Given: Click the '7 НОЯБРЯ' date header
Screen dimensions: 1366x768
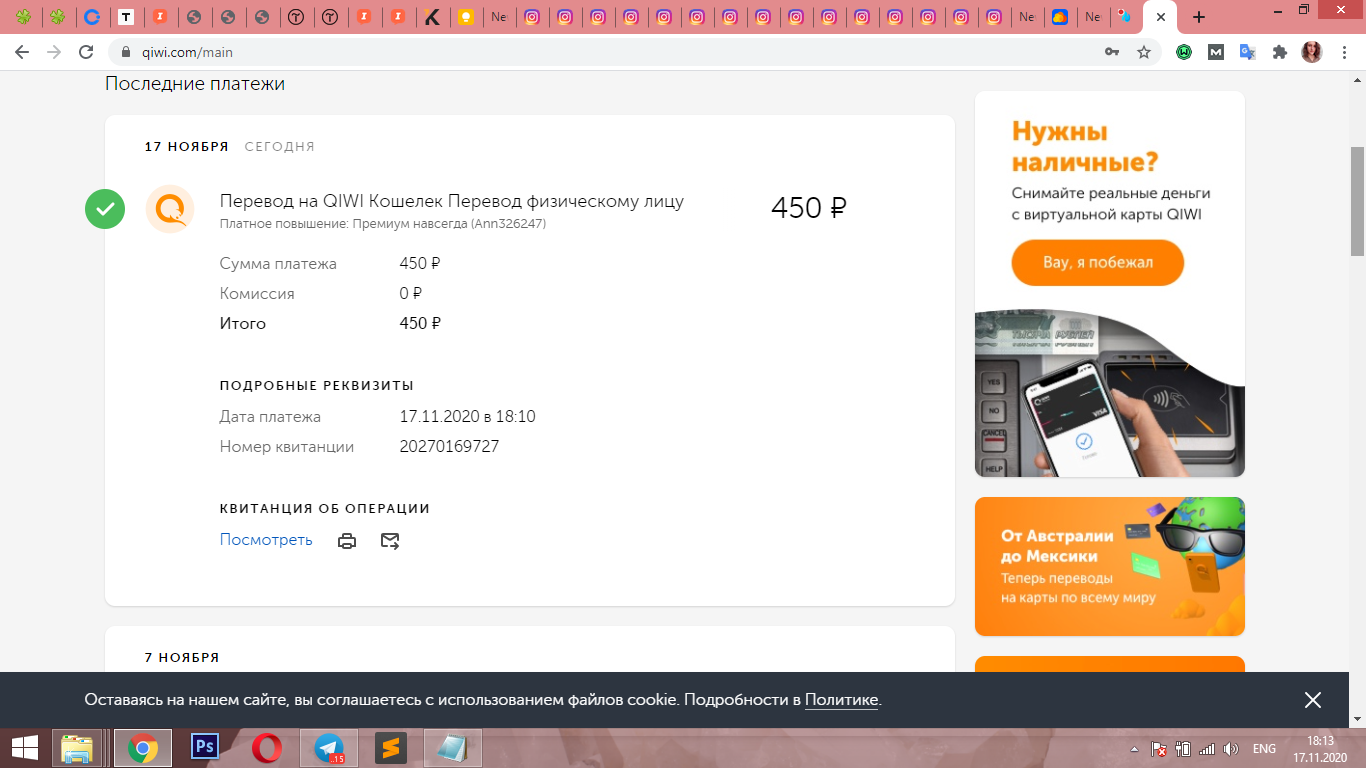Looking at the screenshot, I should (x=182, y=657).
